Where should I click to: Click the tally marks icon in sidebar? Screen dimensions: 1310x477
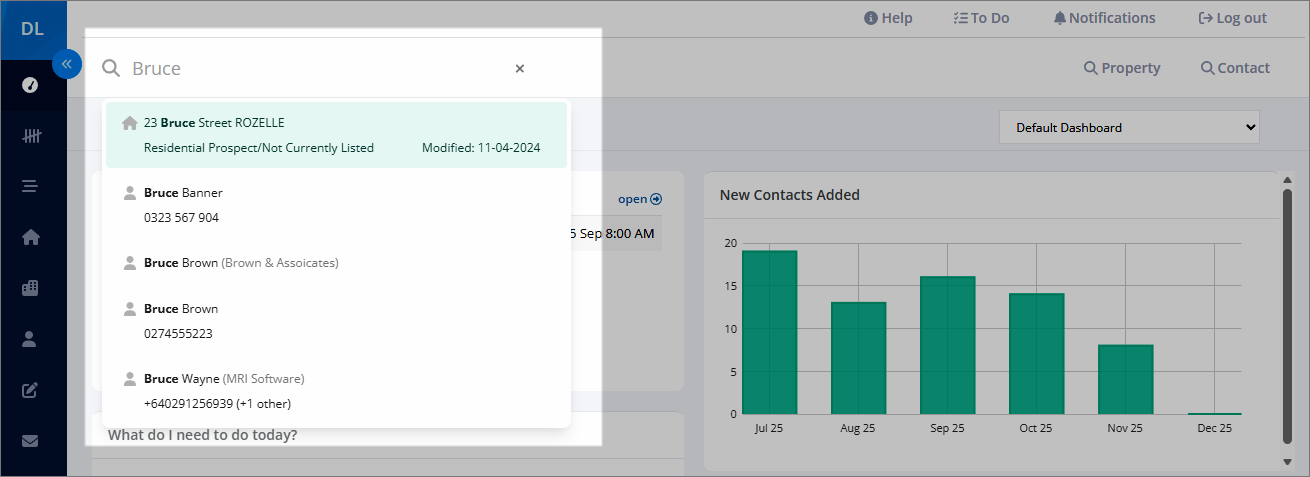[x=30, y=136]
